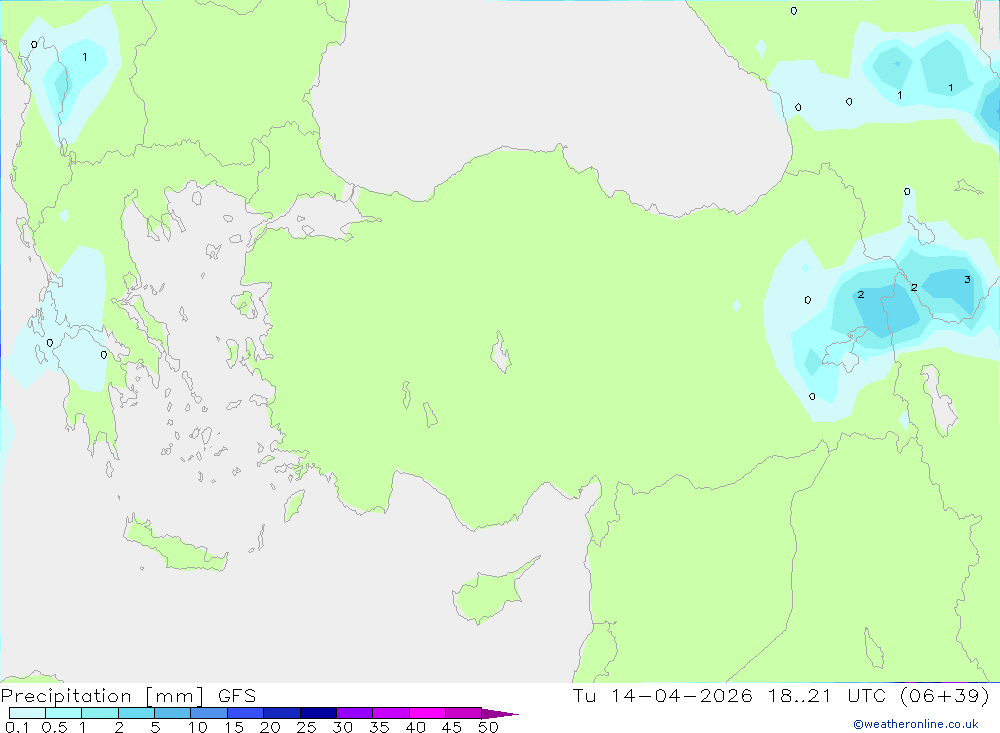Click the above-50 mm arrow tip of legend
Image resolution: width=1000 pixels, height=733 pixels.
tap(500, 713)
